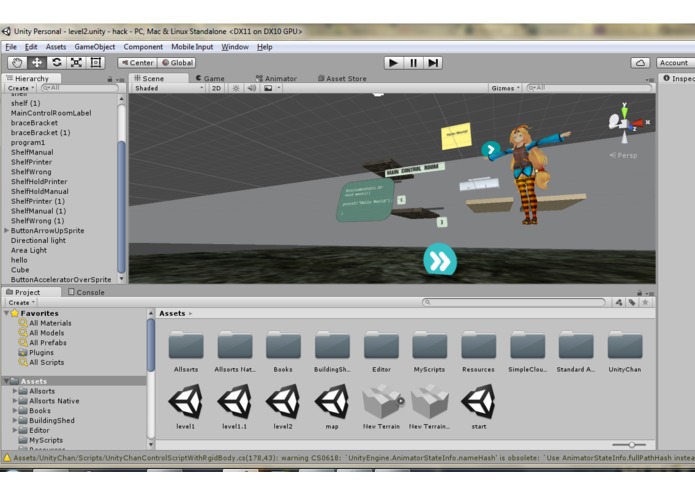This screenshot has width=695, height=494.
Task: Select start scene asset
Action: tap(478, 406)
